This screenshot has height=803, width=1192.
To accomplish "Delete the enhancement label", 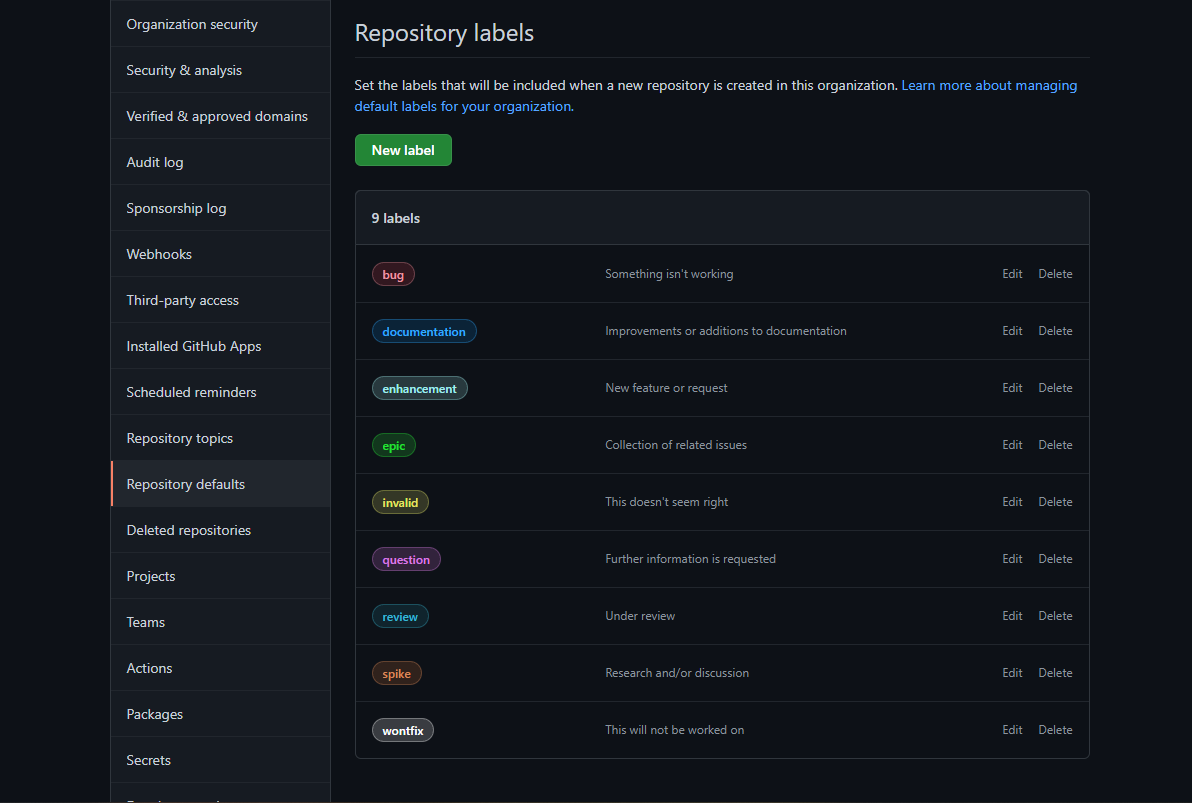I will click(x=1055, y=388).
